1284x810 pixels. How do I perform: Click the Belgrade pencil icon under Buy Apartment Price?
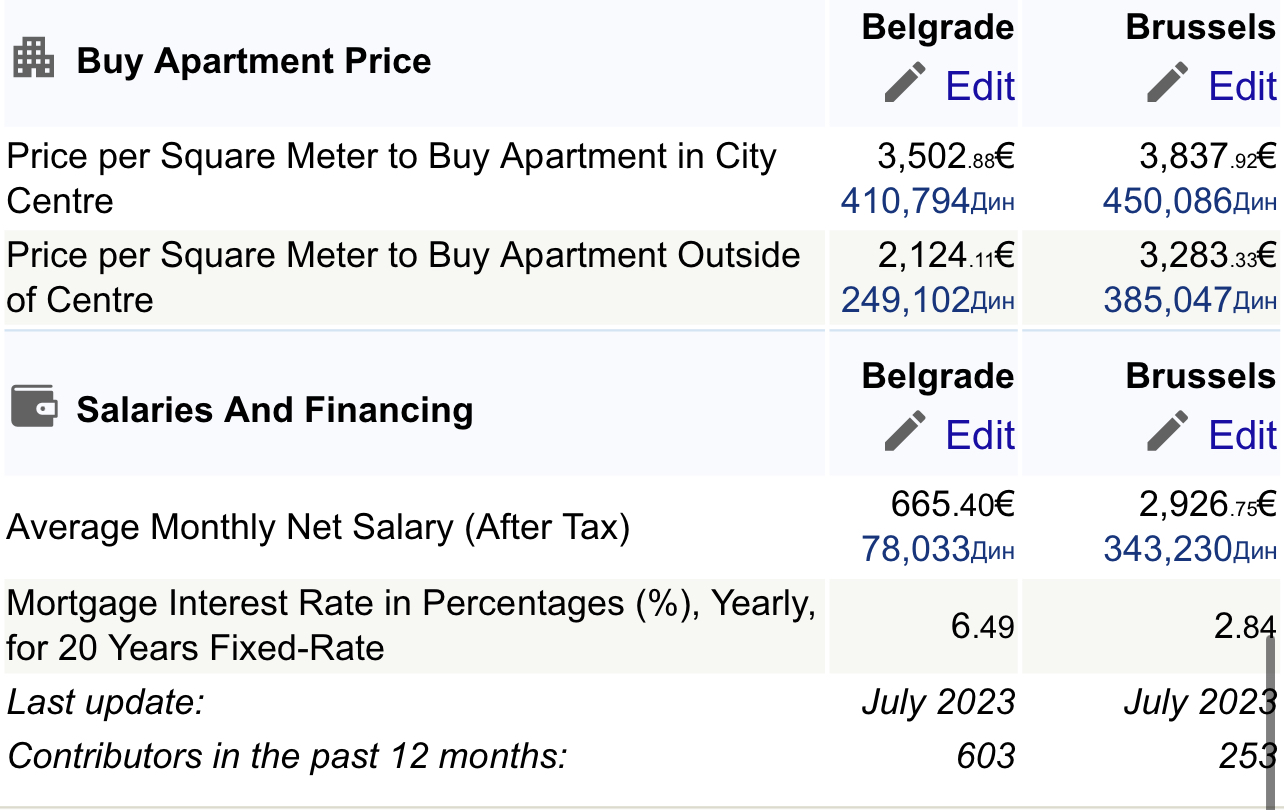(906, 83)
